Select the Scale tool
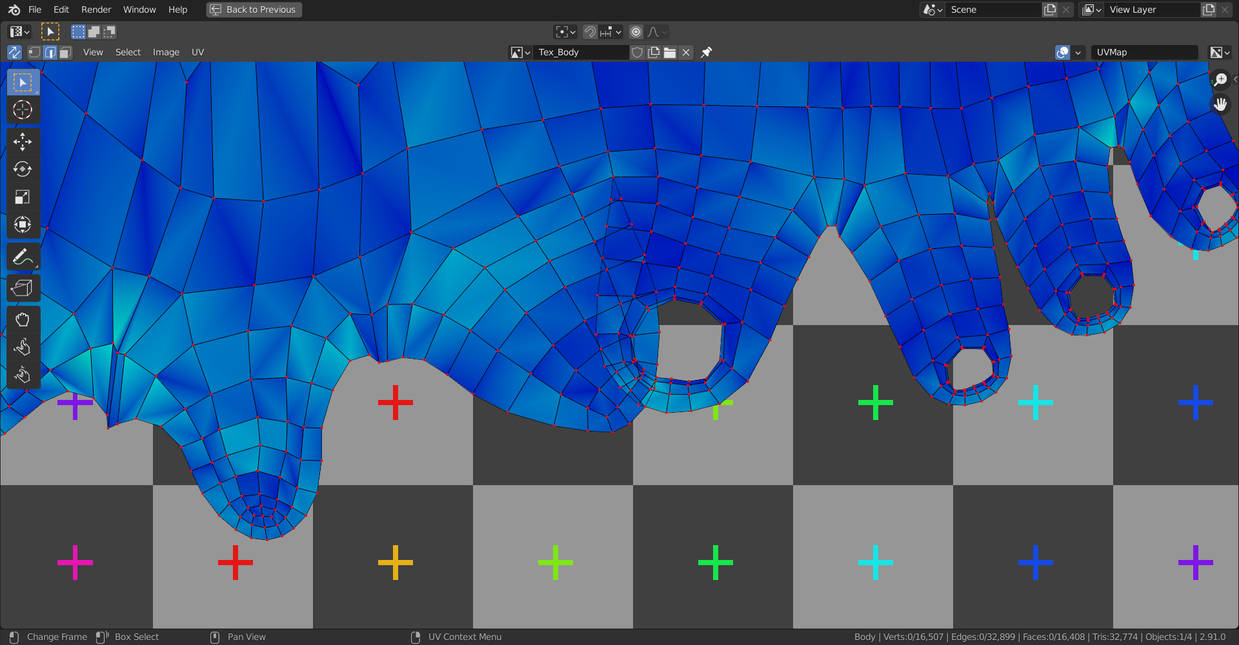 pyautogui.click(x=22, y=197)
